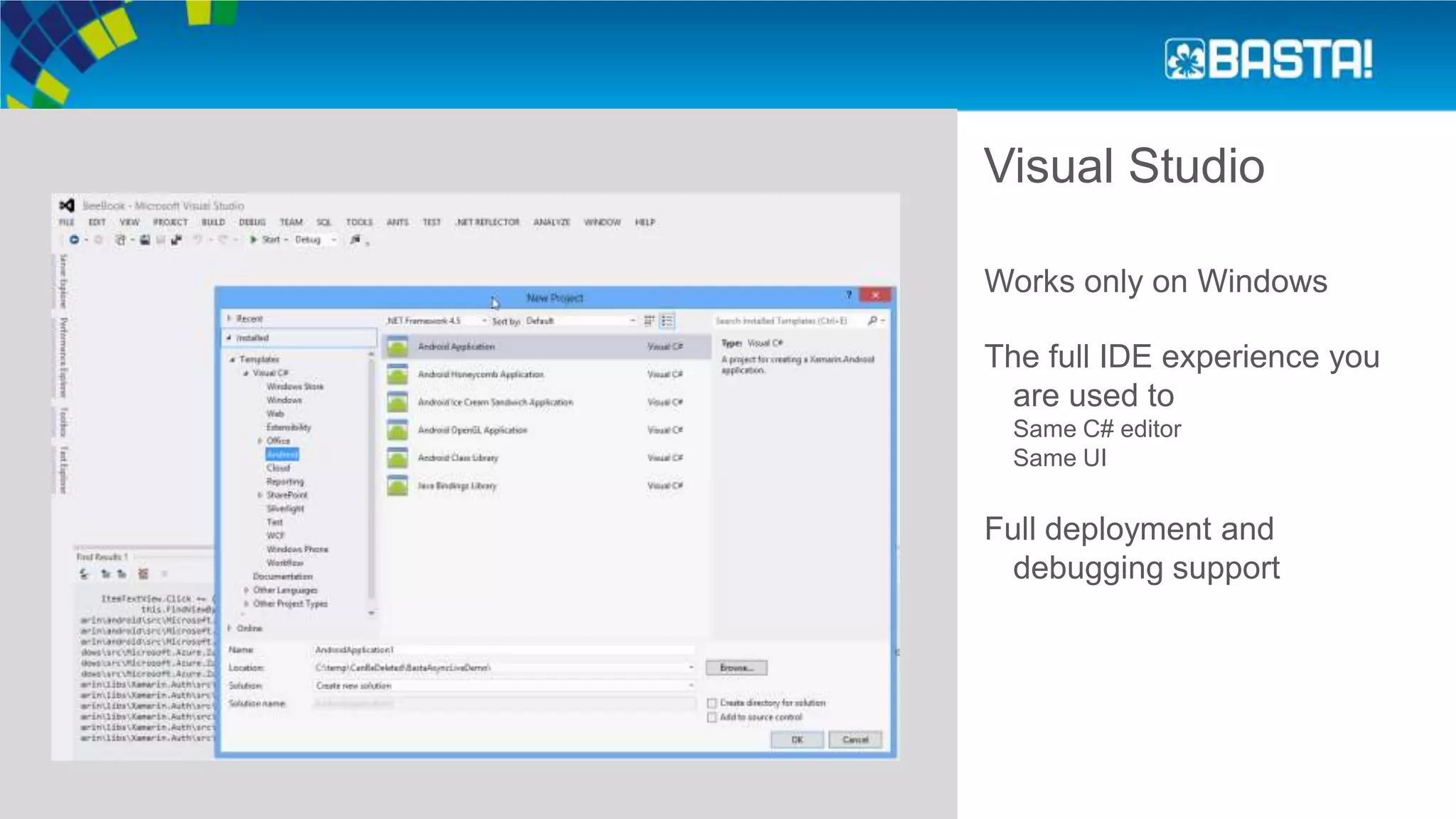
Task: Select the Android Class Library icon
Action: click(x=397, y=458)
